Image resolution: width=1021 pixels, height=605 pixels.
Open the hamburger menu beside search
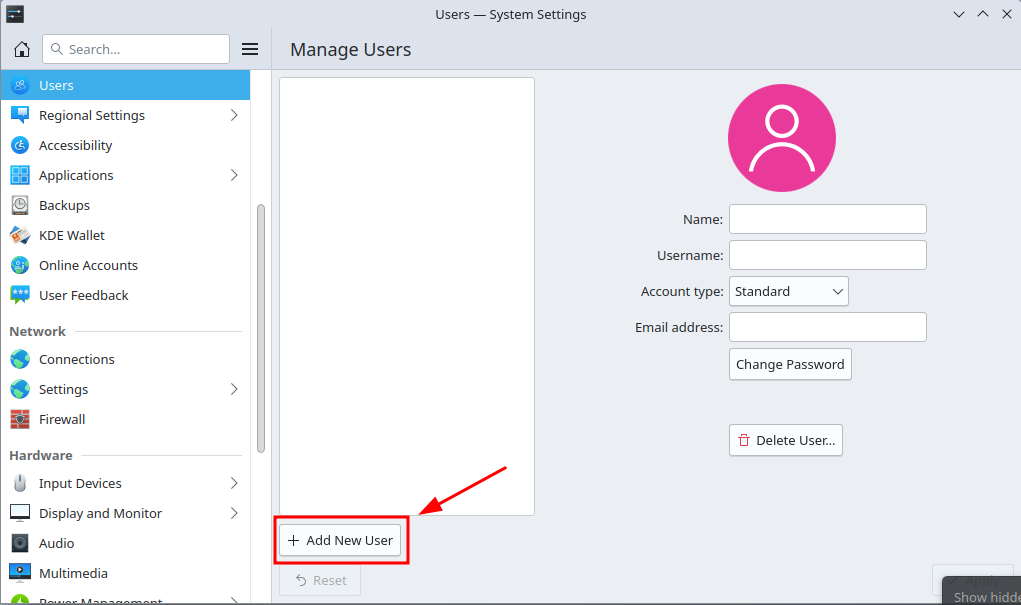point(250,49)
